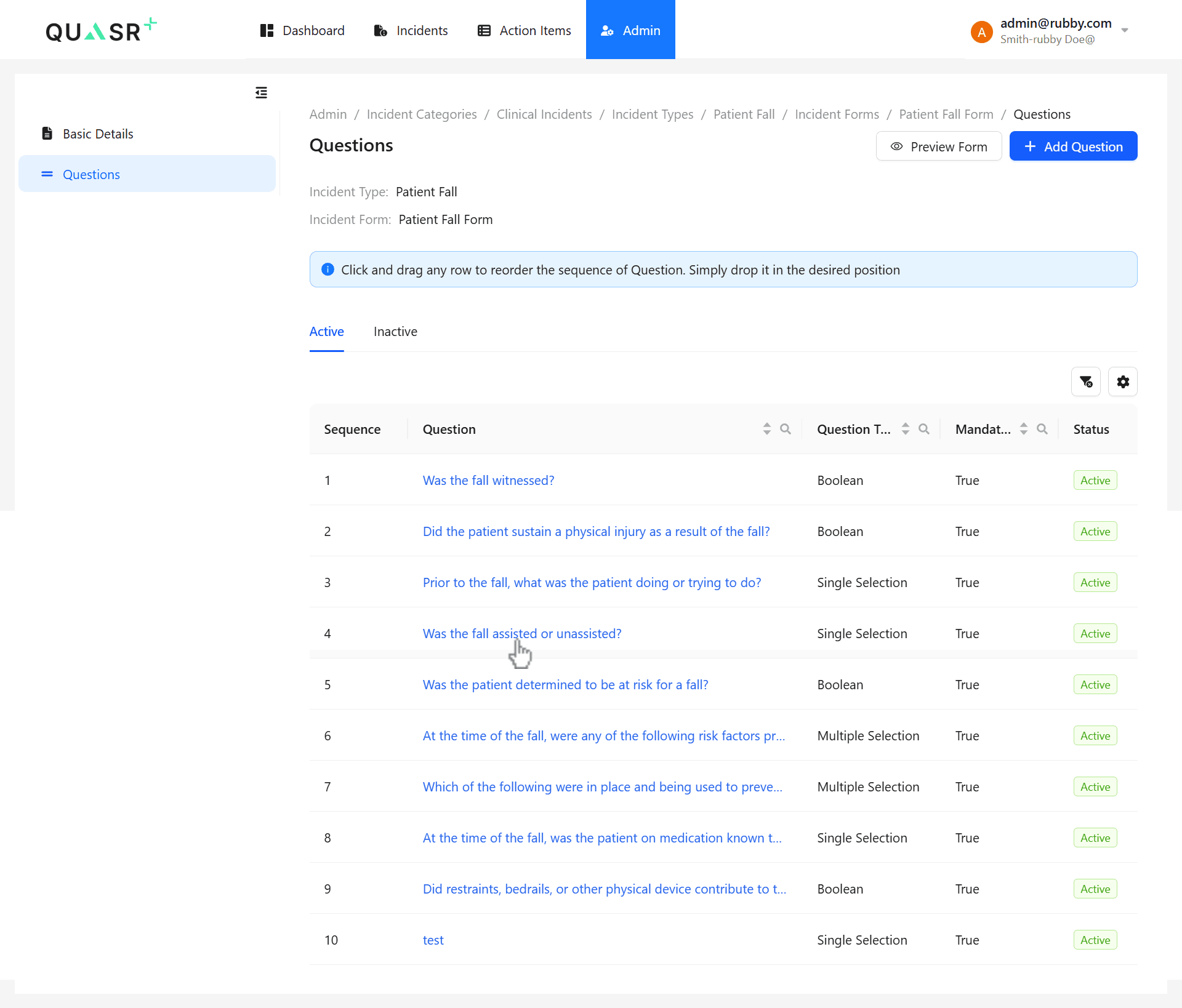Sort by Question Type using its sort arrows

click(x=905, y=429)
